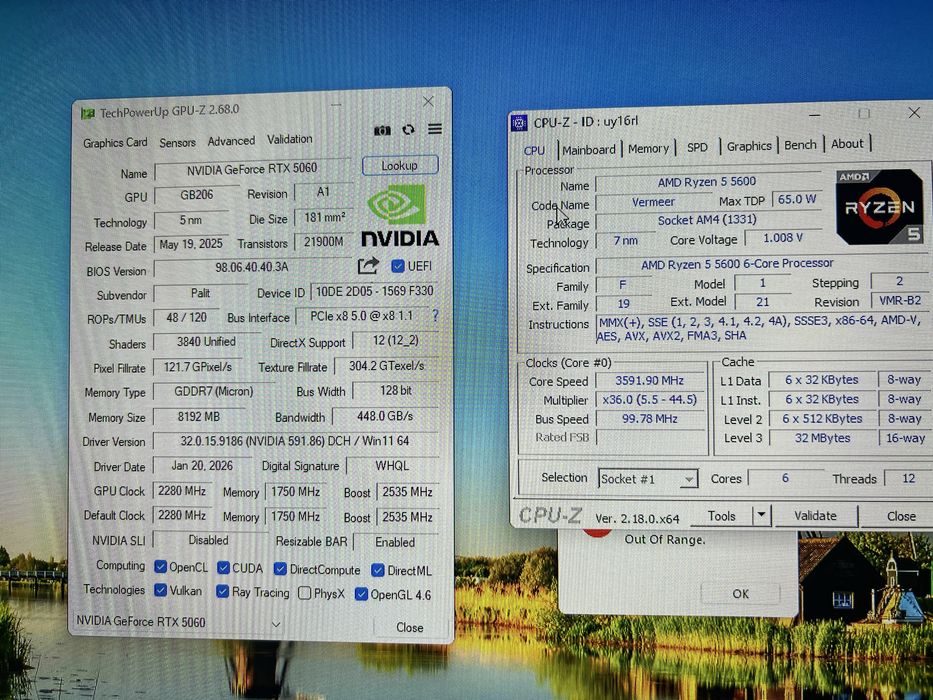Open the SPD tab in CPU-Z
The width and height of the screenshot is (933, 700).
[x=697, y=147]
